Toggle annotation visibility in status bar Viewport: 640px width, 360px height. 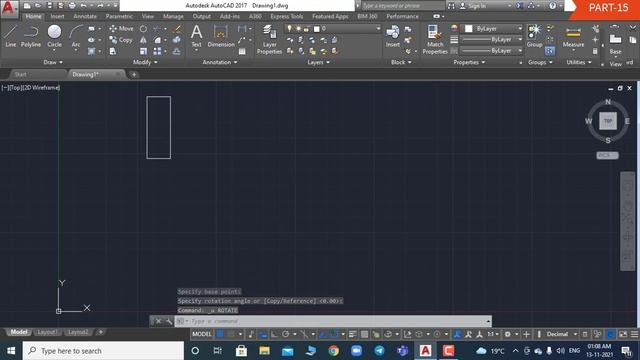point(457,334)
